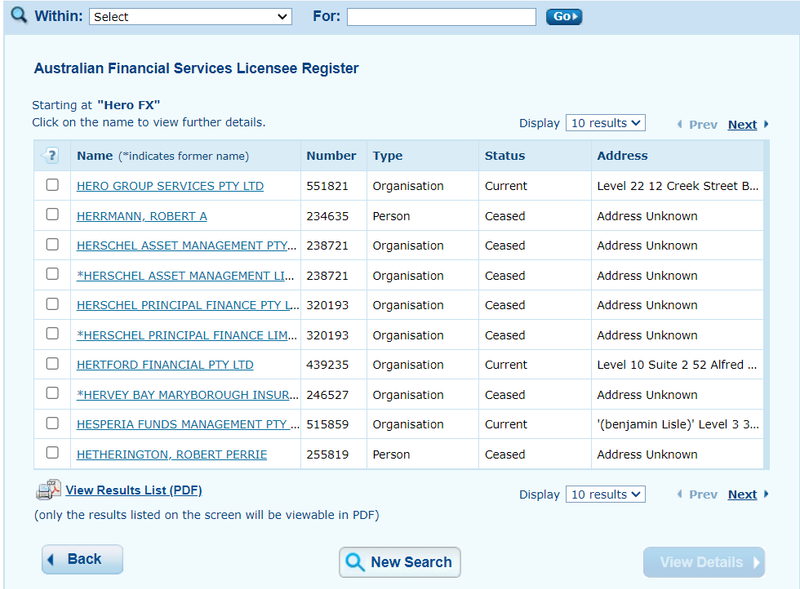This screenshot has height=589, width=800.
Task: Focus the For search text field
Action: tap(441, 17)
